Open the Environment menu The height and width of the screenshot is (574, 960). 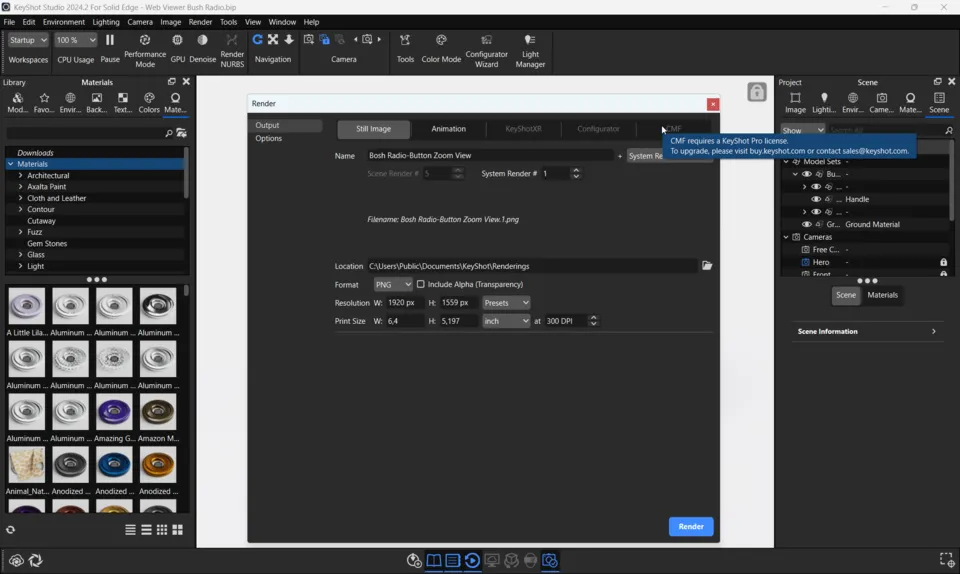click(64, 22)
